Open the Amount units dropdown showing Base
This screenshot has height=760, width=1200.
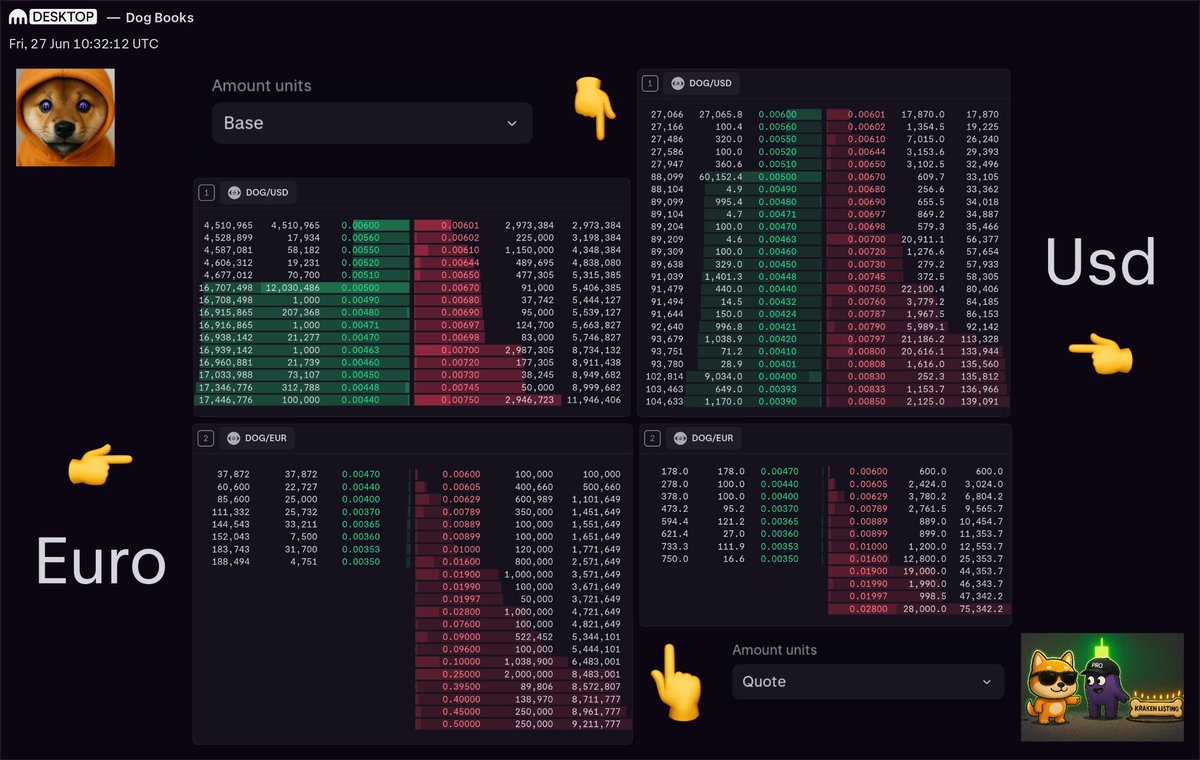(372, 123)
